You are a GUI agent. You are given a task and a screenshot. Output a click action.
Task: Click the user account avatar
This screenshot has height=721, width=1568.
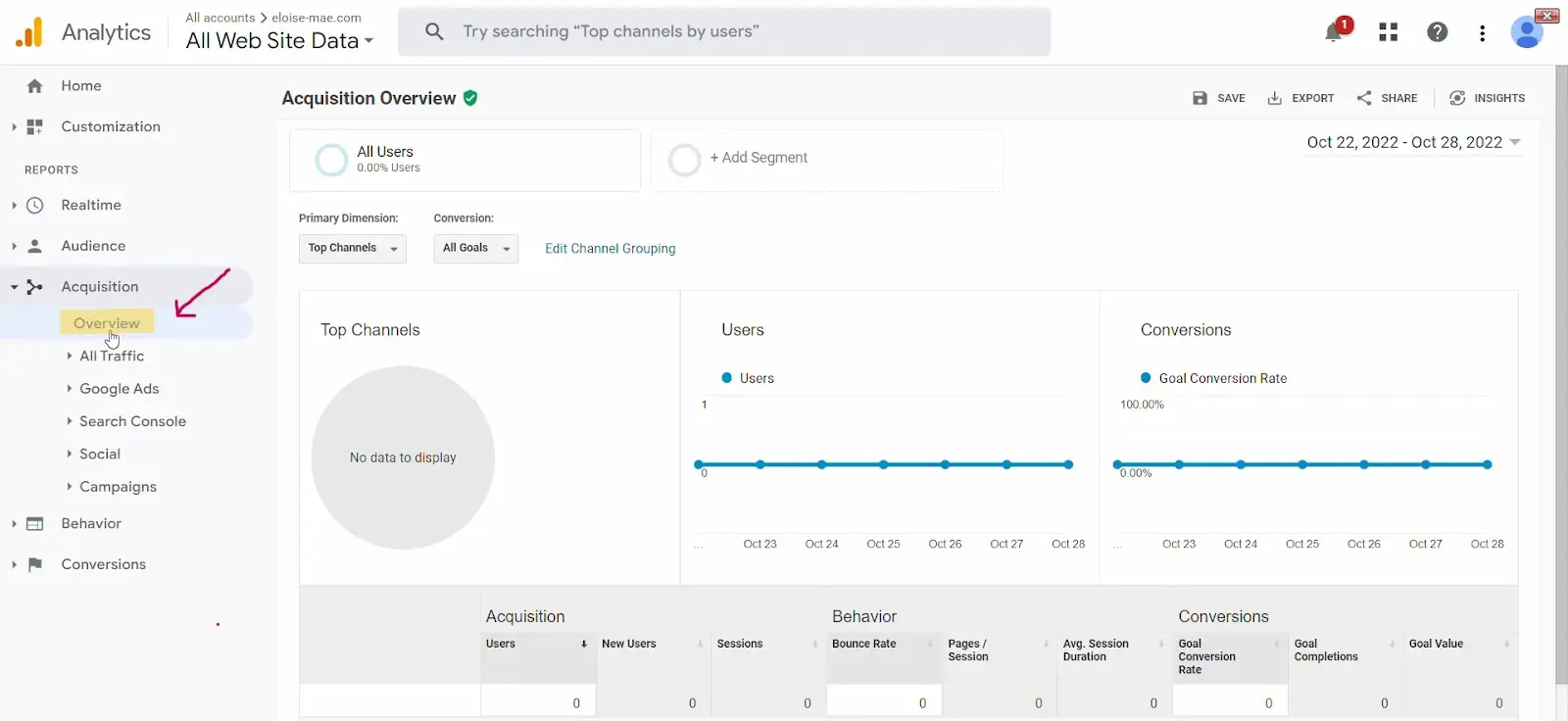pyautogui.click(x=1526, y=32)
